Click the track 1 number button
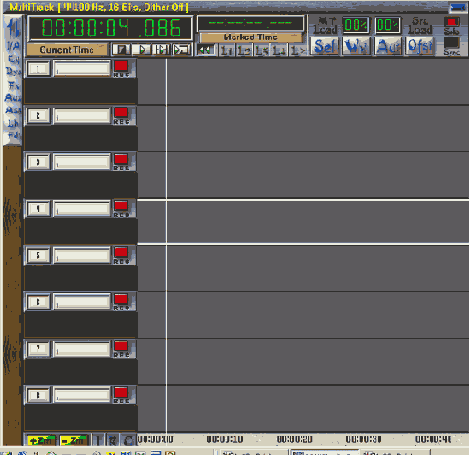Image resolution: width=469 pixels, height=455 pixels. click(38, 69)
